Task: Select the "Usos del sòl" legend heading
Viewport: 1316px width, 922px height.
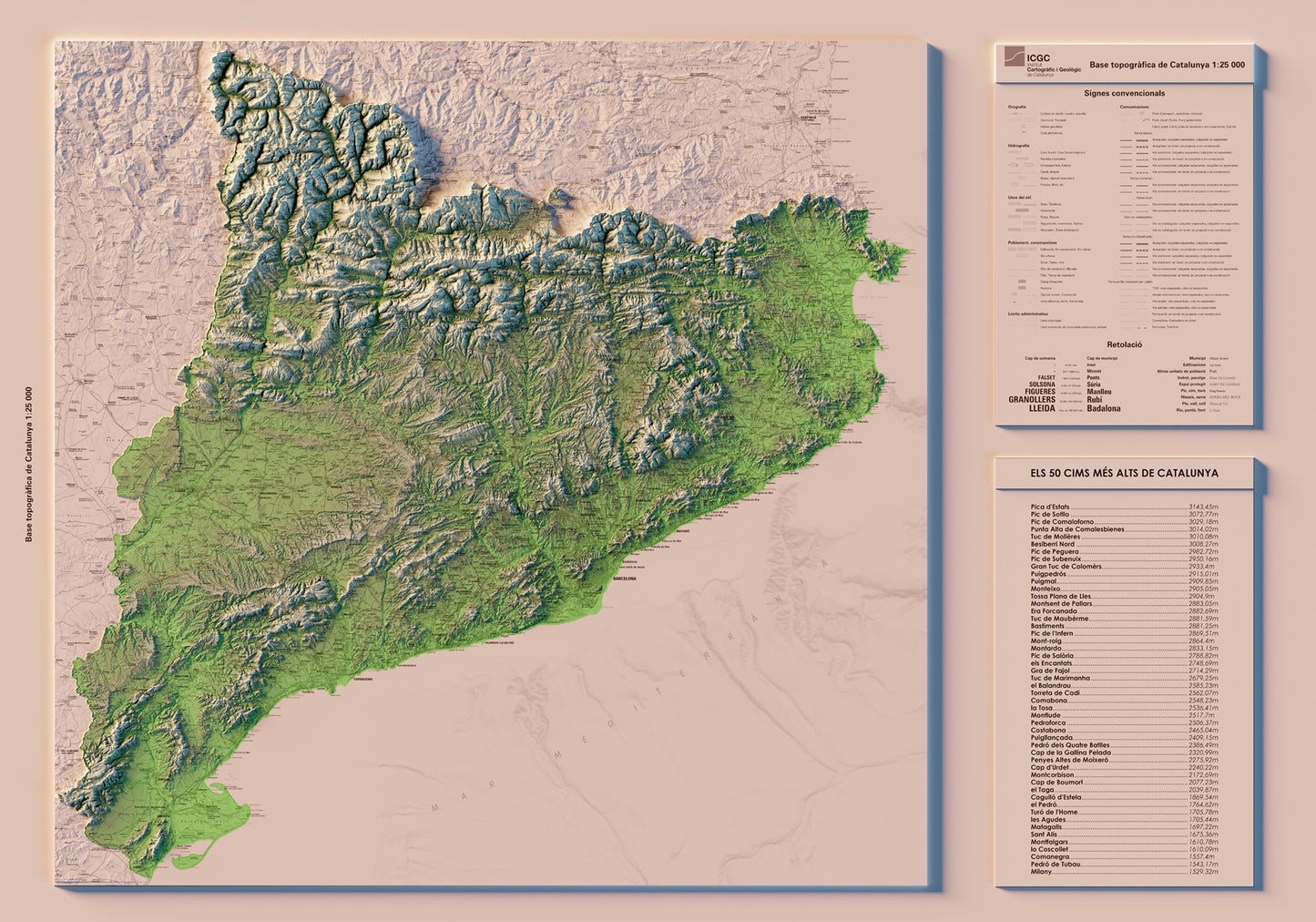Action: pos(1019,197)
